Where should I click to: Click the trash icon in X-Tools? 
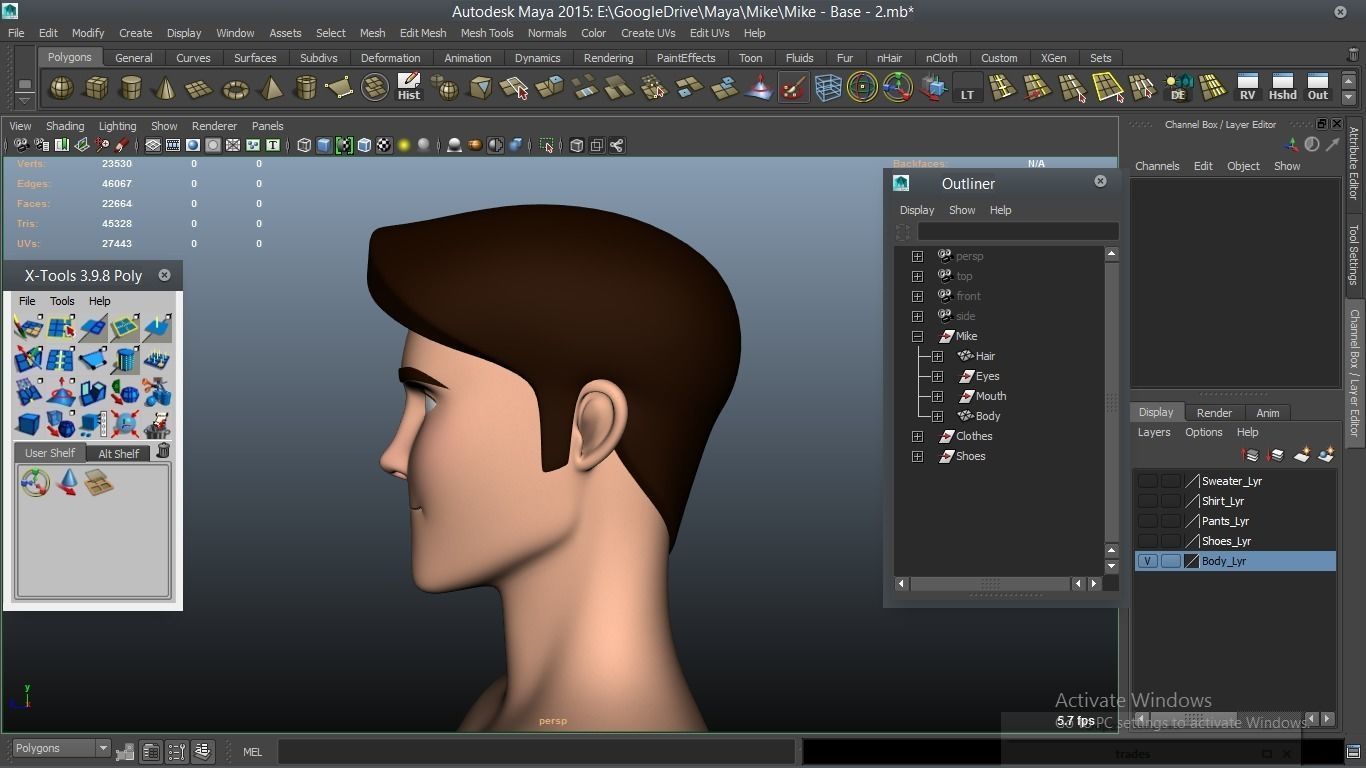(x=163, y=452)
